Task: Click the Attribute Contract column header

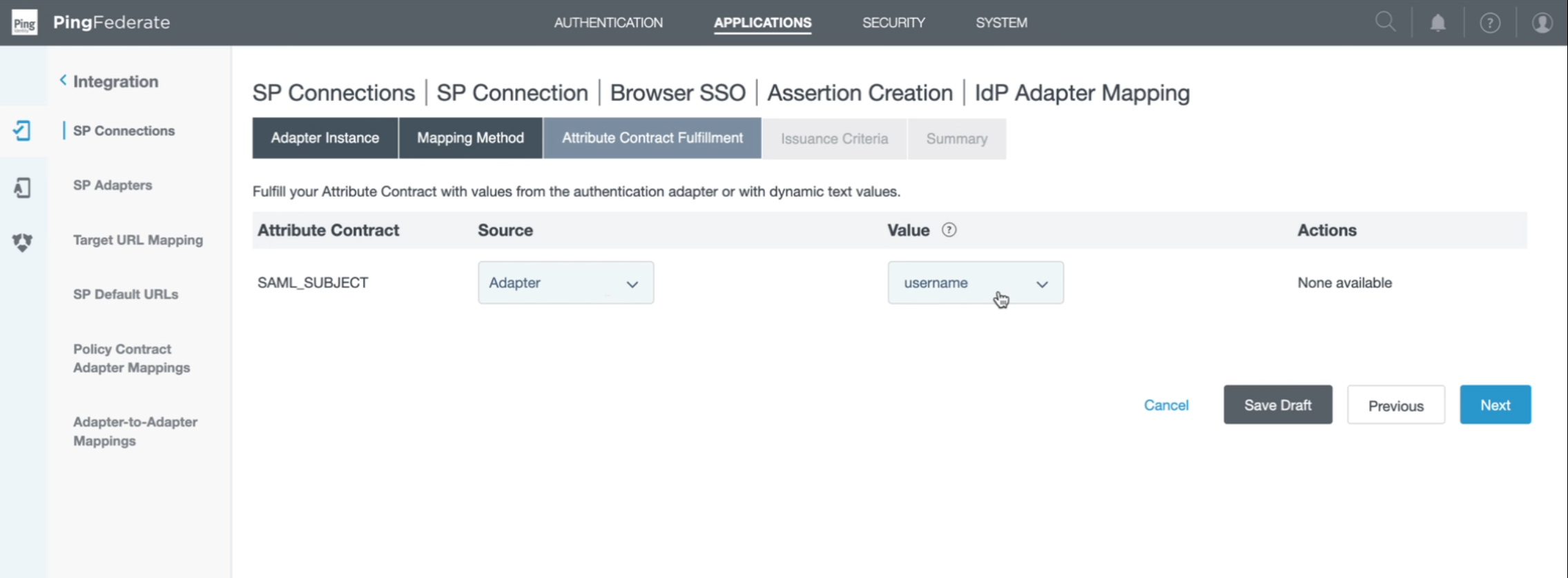Action: tap(328, 230)
